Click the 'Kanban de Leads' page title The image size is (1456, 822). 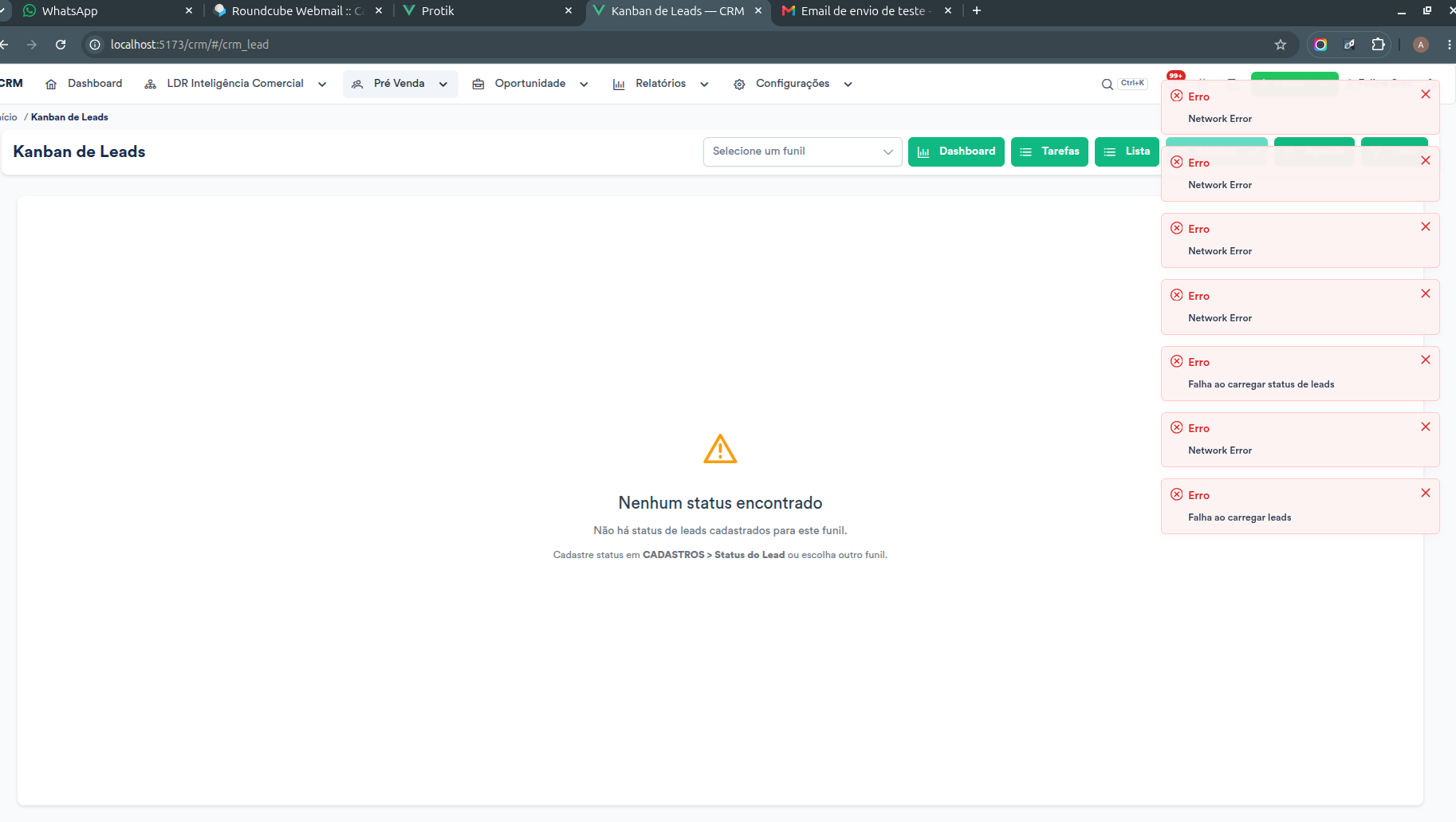point(79,151)
